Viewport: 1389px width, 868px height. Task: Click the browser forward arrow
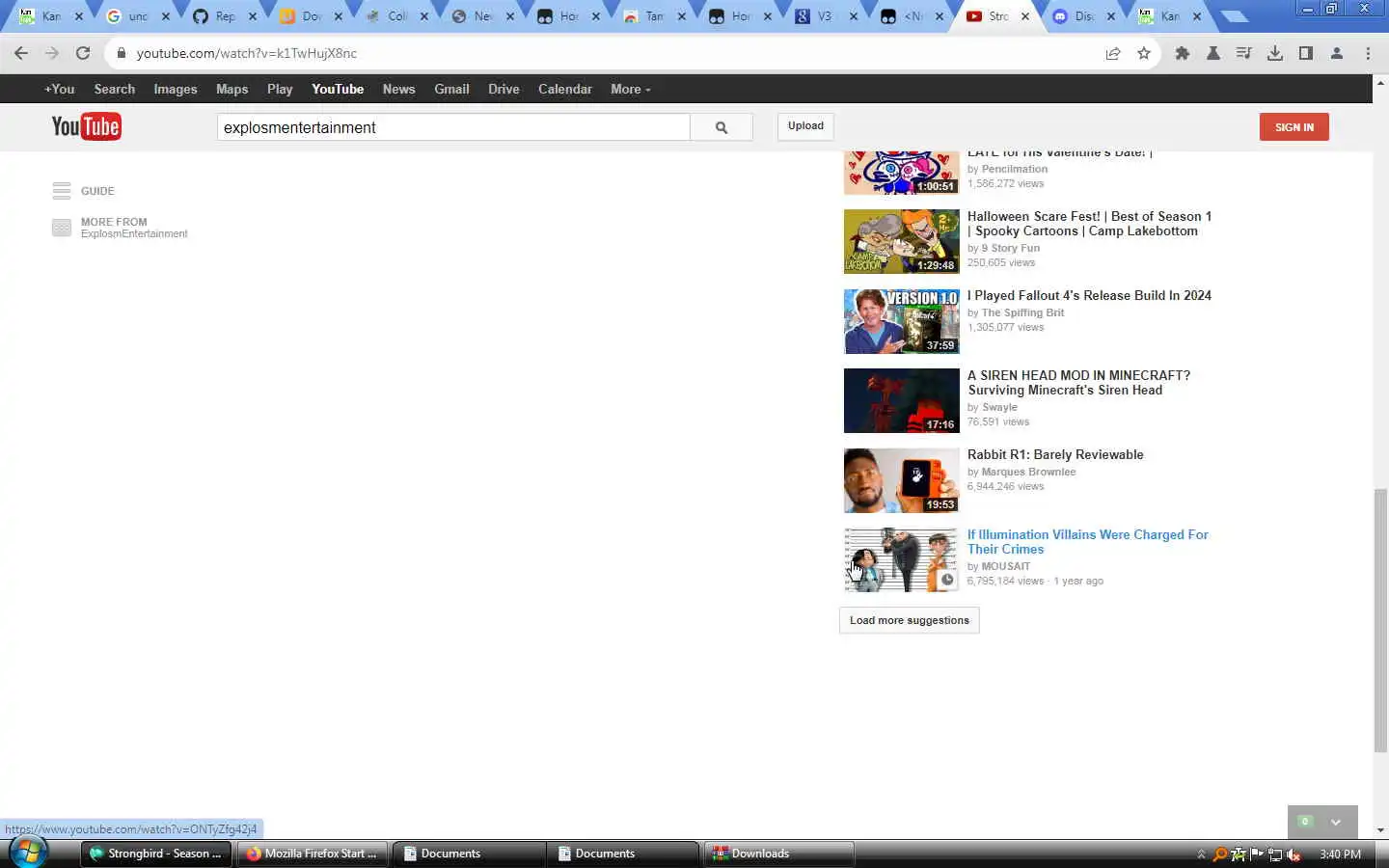pos(52,53)
